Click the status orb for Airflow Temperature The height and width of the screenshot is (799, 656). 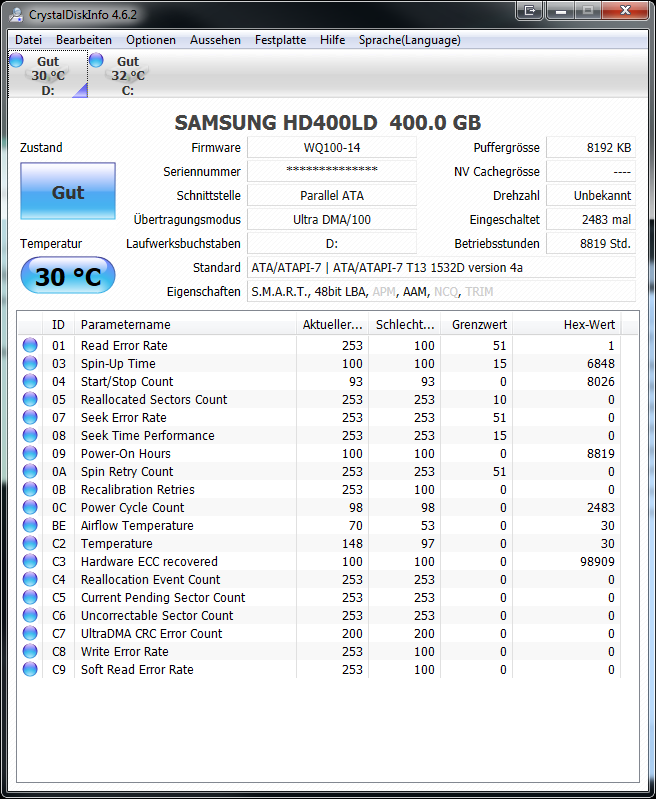[30, 525]
